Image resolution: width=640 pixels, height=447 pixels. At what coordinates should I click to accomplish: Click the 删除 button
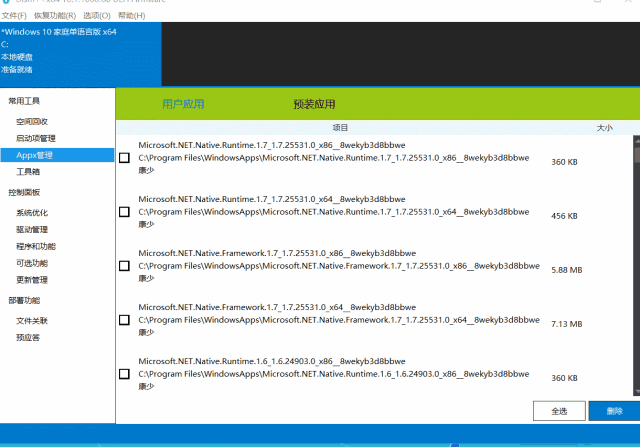tap(614, 411)
